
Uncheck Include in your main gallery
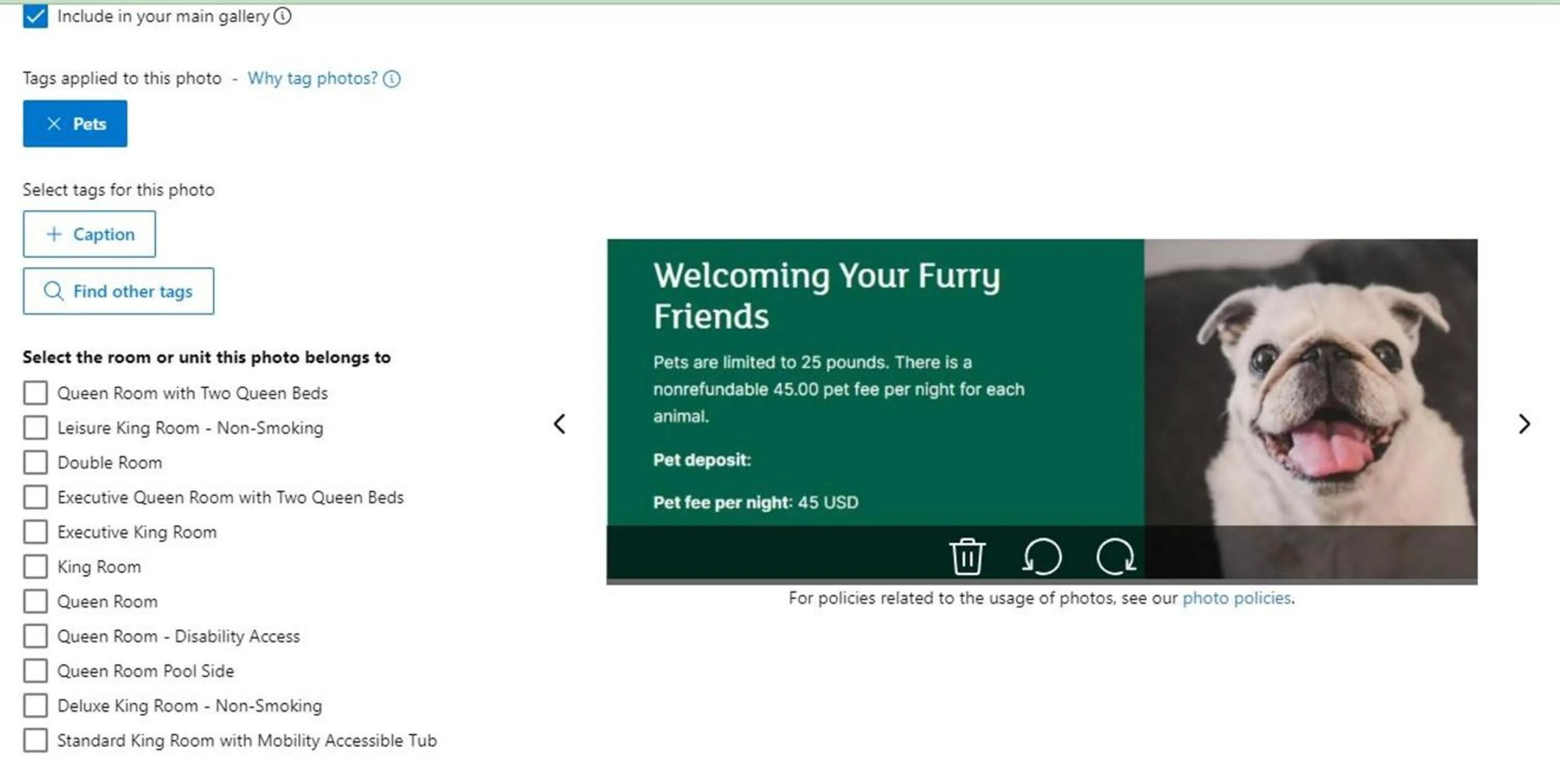35,16
